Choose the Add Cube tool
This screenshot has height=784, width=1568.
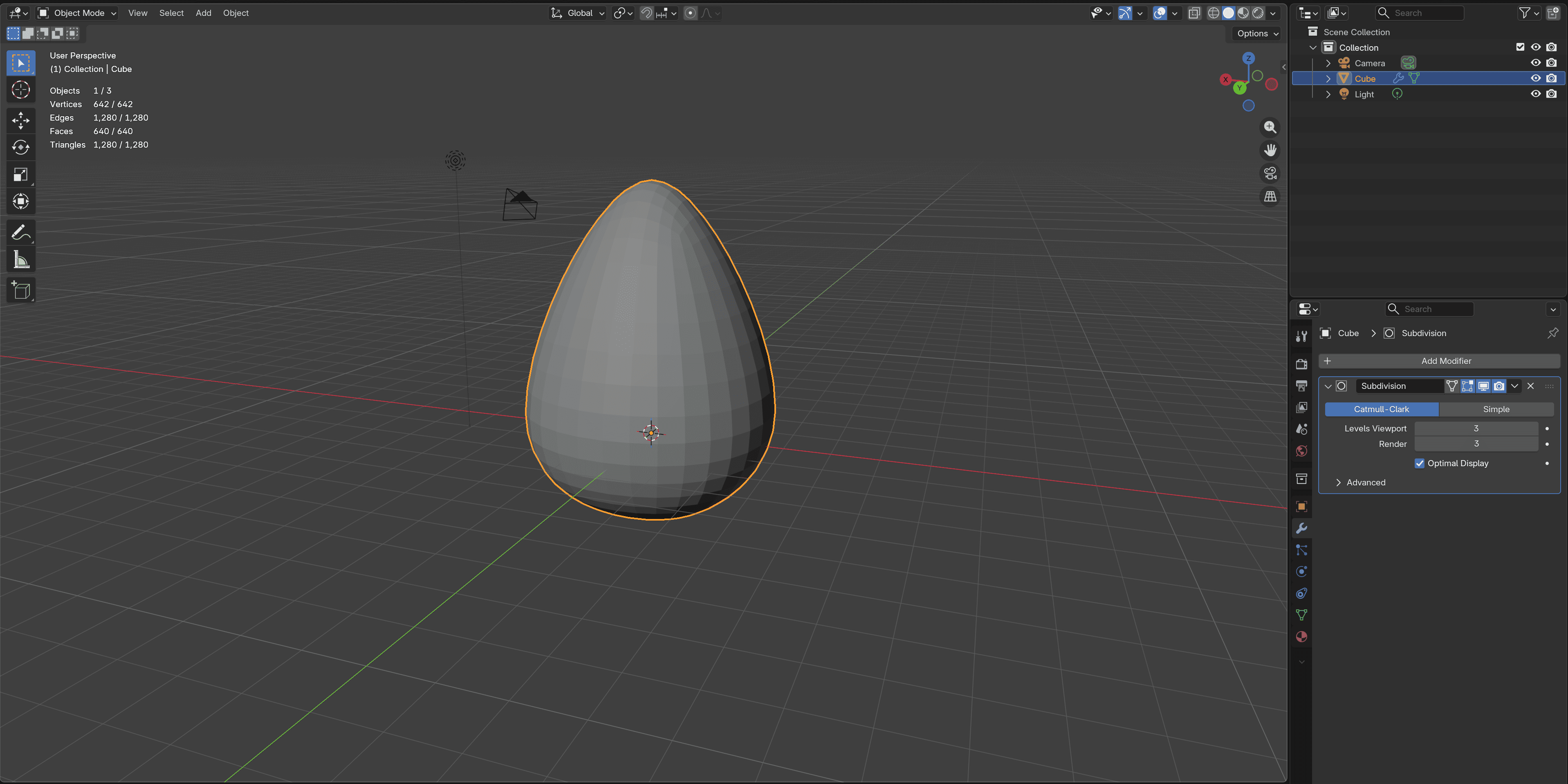click(x=21, y=290)
